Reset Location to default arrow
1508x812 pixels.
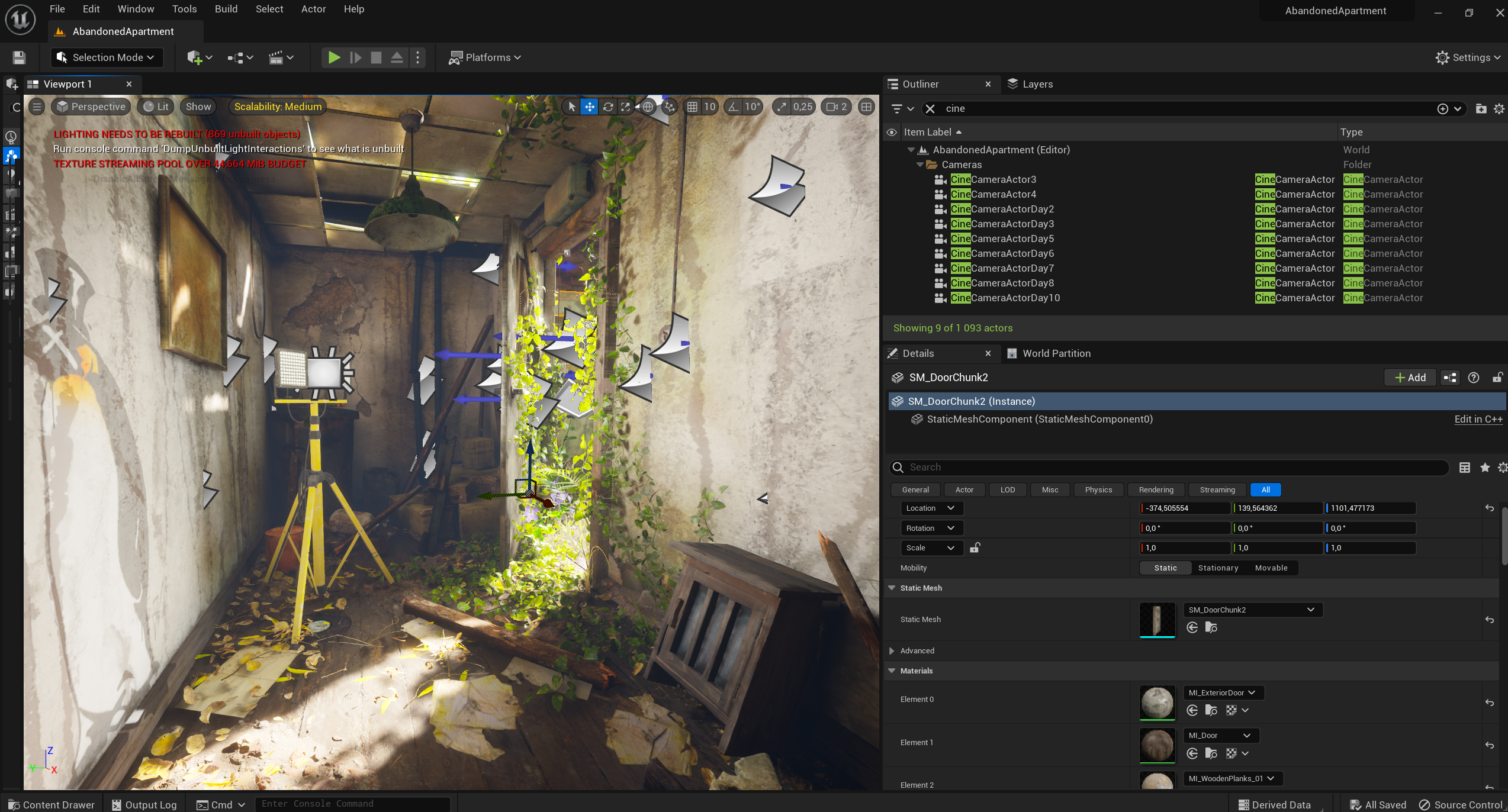click(x=1490, y=508)
